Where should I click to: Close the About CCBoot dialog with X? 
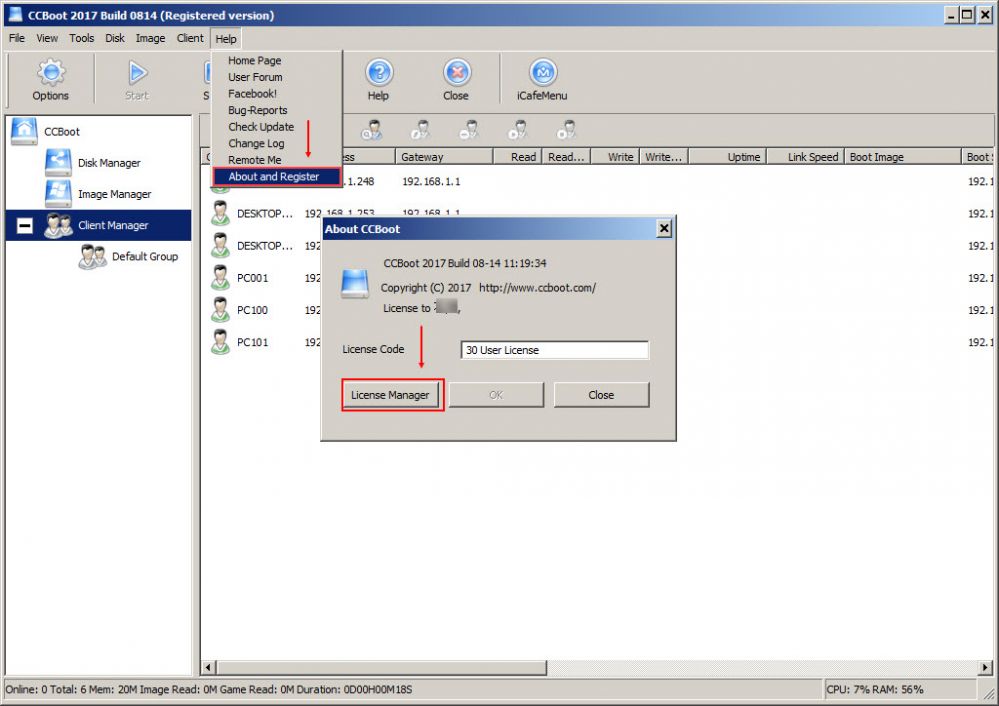(x=664, y=228)
